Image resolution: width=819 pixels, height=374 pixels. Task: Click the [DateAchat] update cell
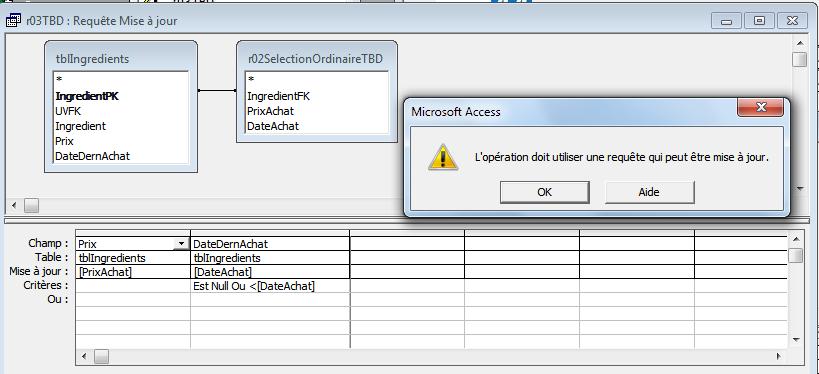[x=270, y=272]
